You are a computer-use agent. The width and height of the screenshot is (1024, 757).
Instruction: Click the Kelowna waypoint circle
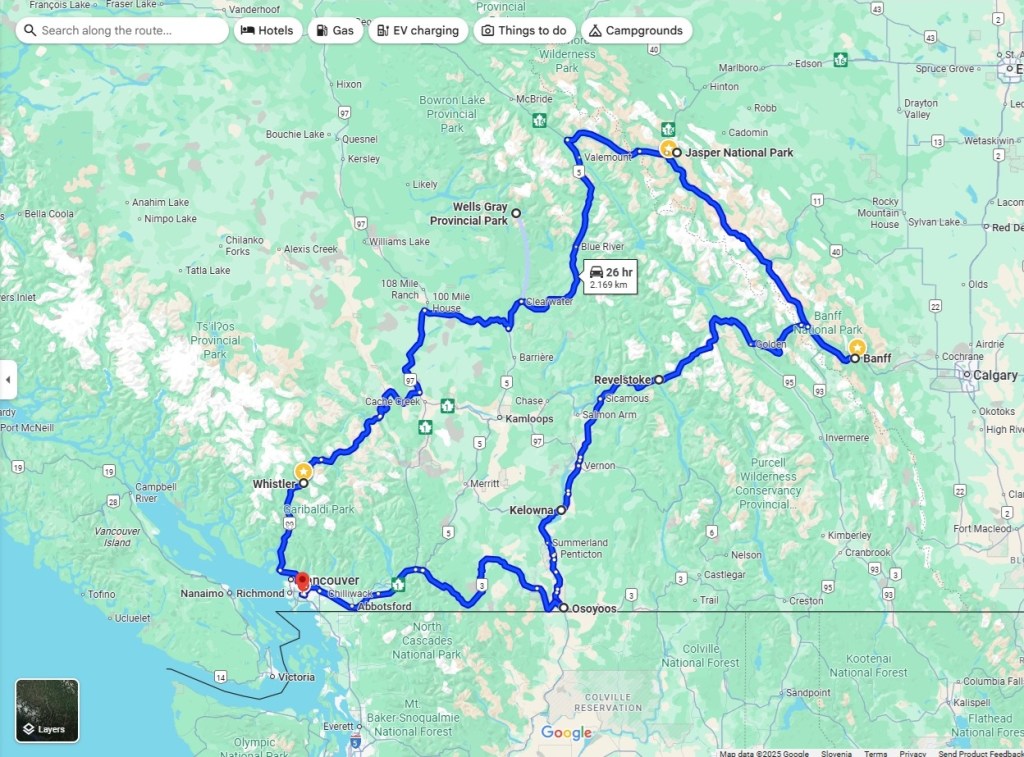pyautogui.click(x=561, y=509)
